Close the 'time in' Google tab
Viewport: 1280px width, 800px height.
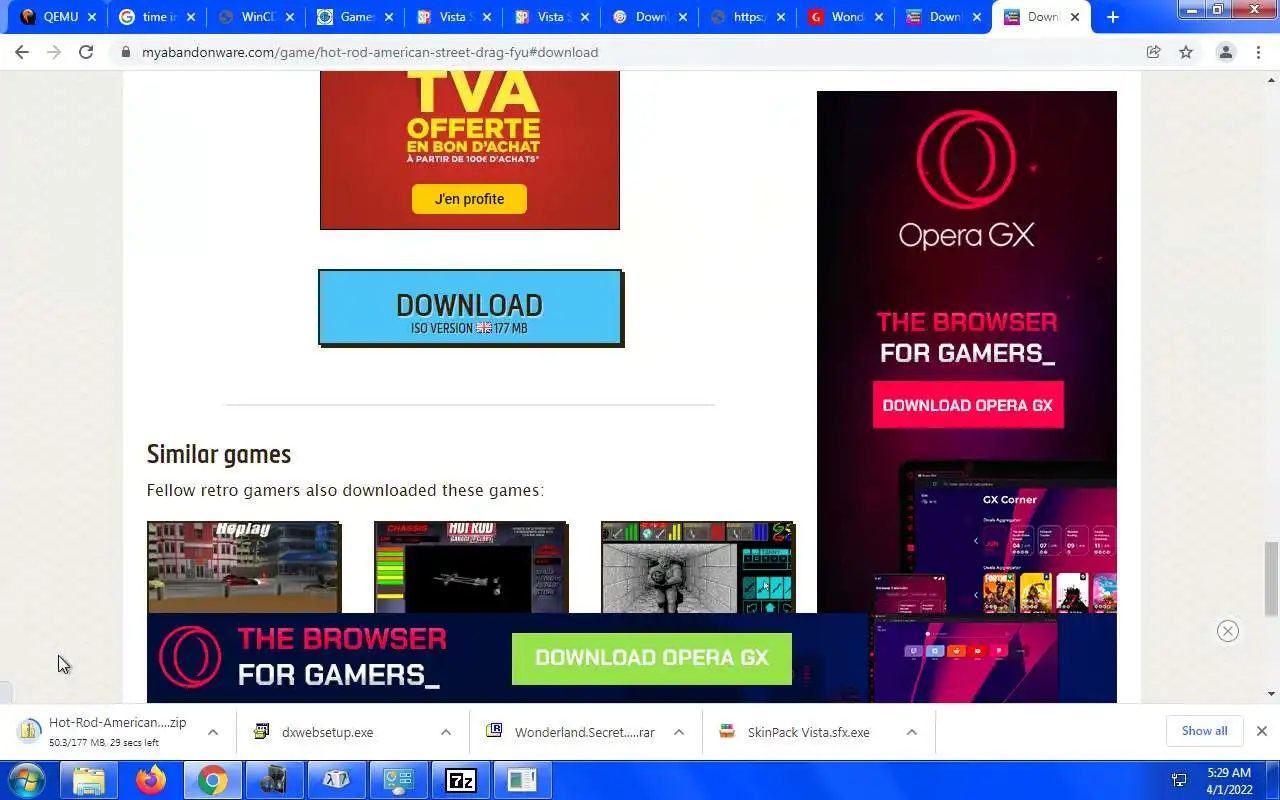click(x=191, y=17)
